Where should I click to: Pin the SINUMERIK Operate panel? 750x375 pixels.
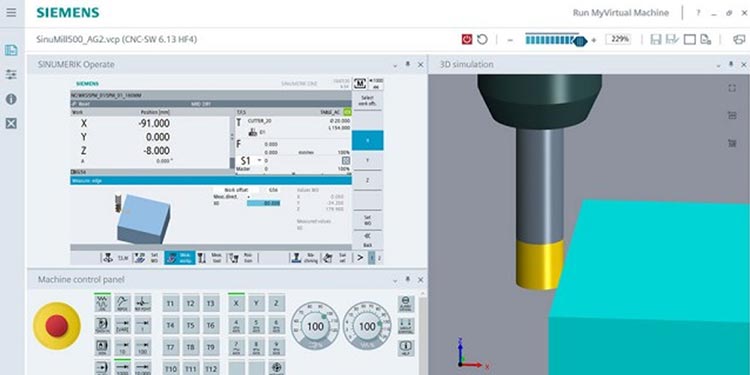[x=408, y=64]
